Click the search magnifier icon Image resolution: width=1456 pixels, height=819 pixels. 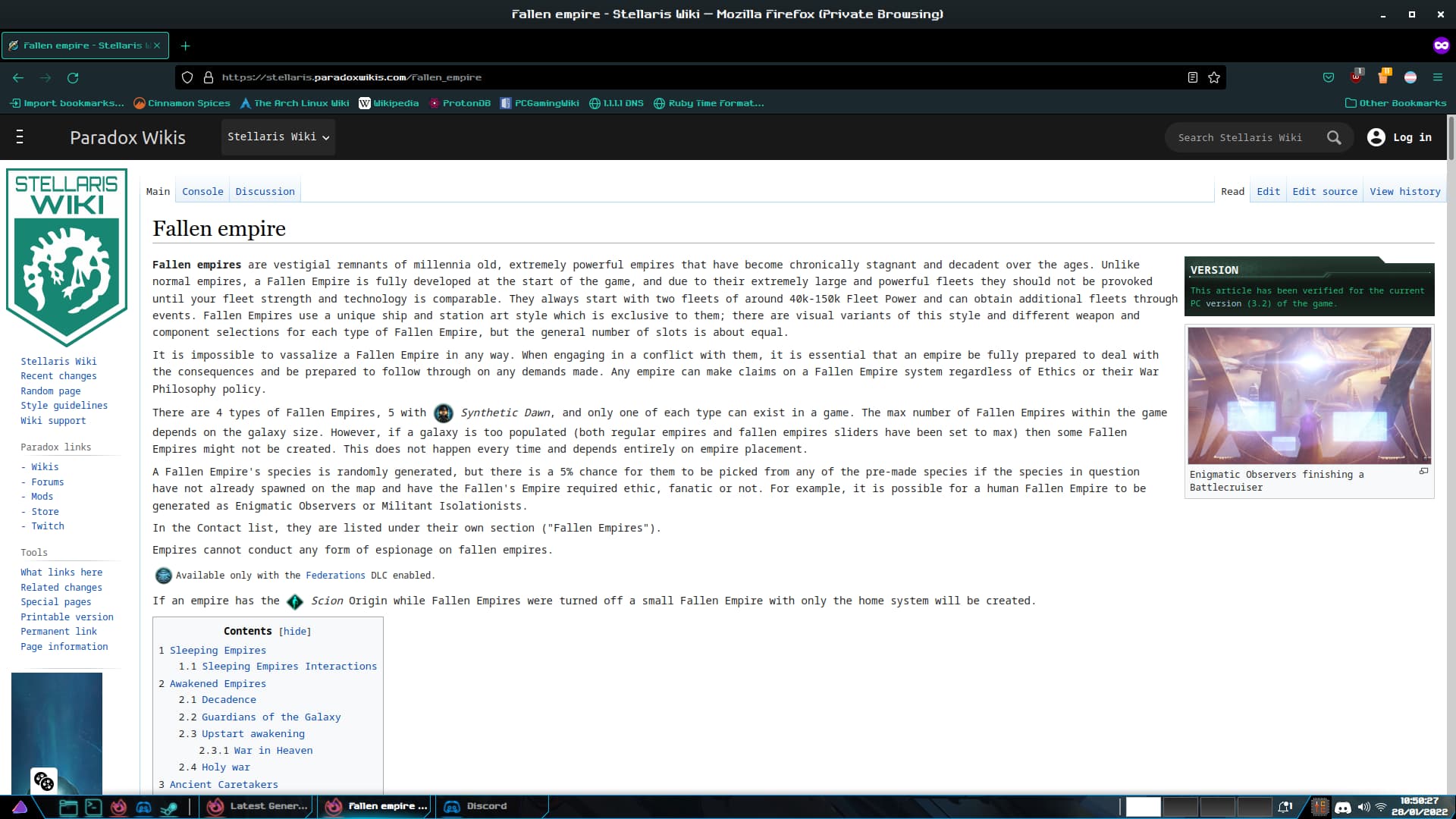[1334, 137]
